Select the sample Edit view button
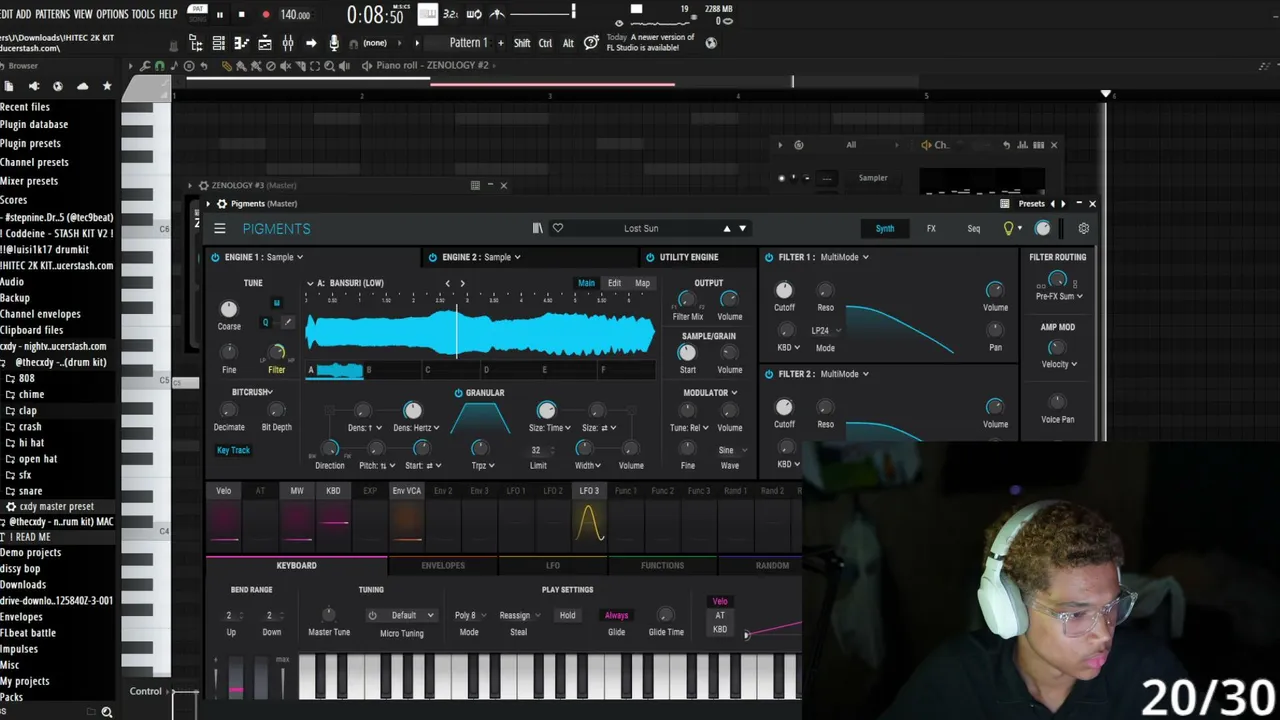The width and height of the screenshot is (1280, 720). pos(614,283)
